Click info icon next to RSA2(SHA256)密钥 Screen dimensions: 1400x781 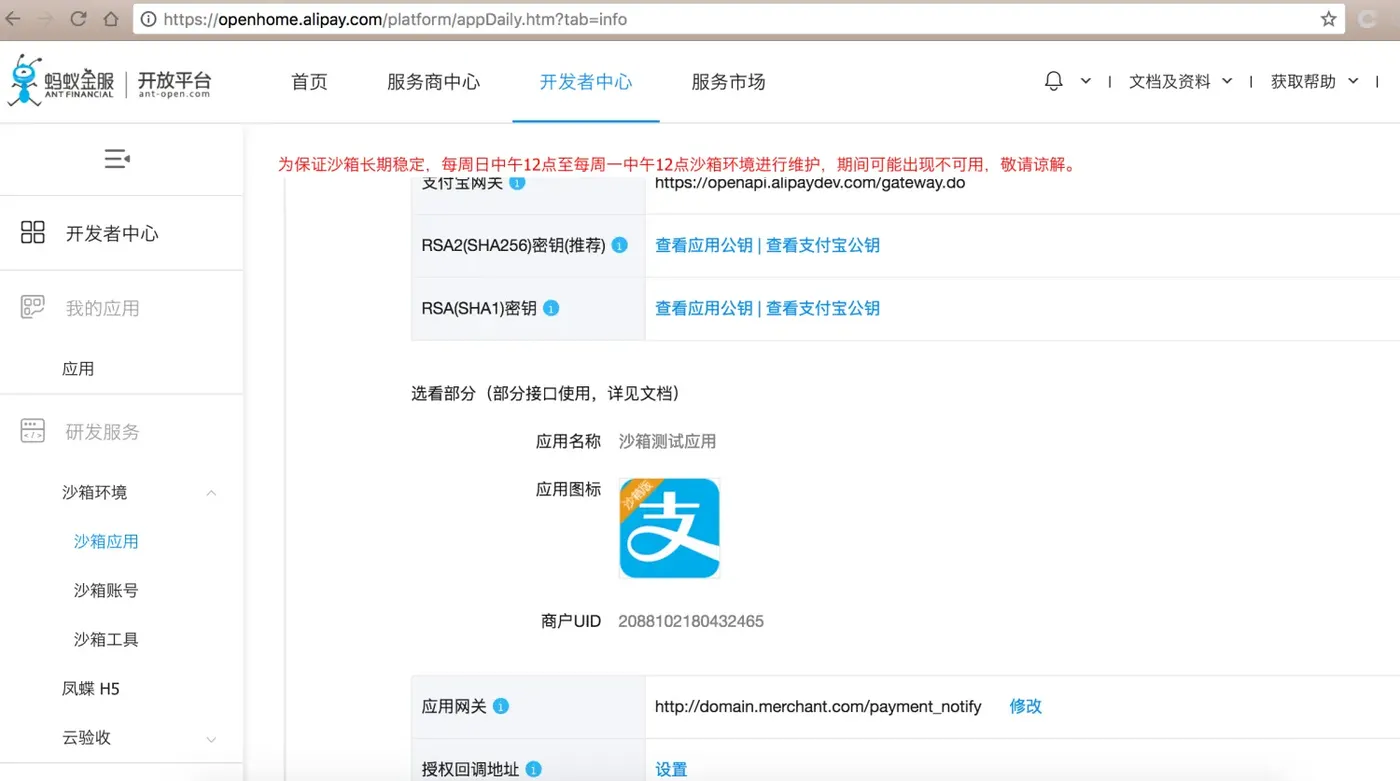[620, 245]
